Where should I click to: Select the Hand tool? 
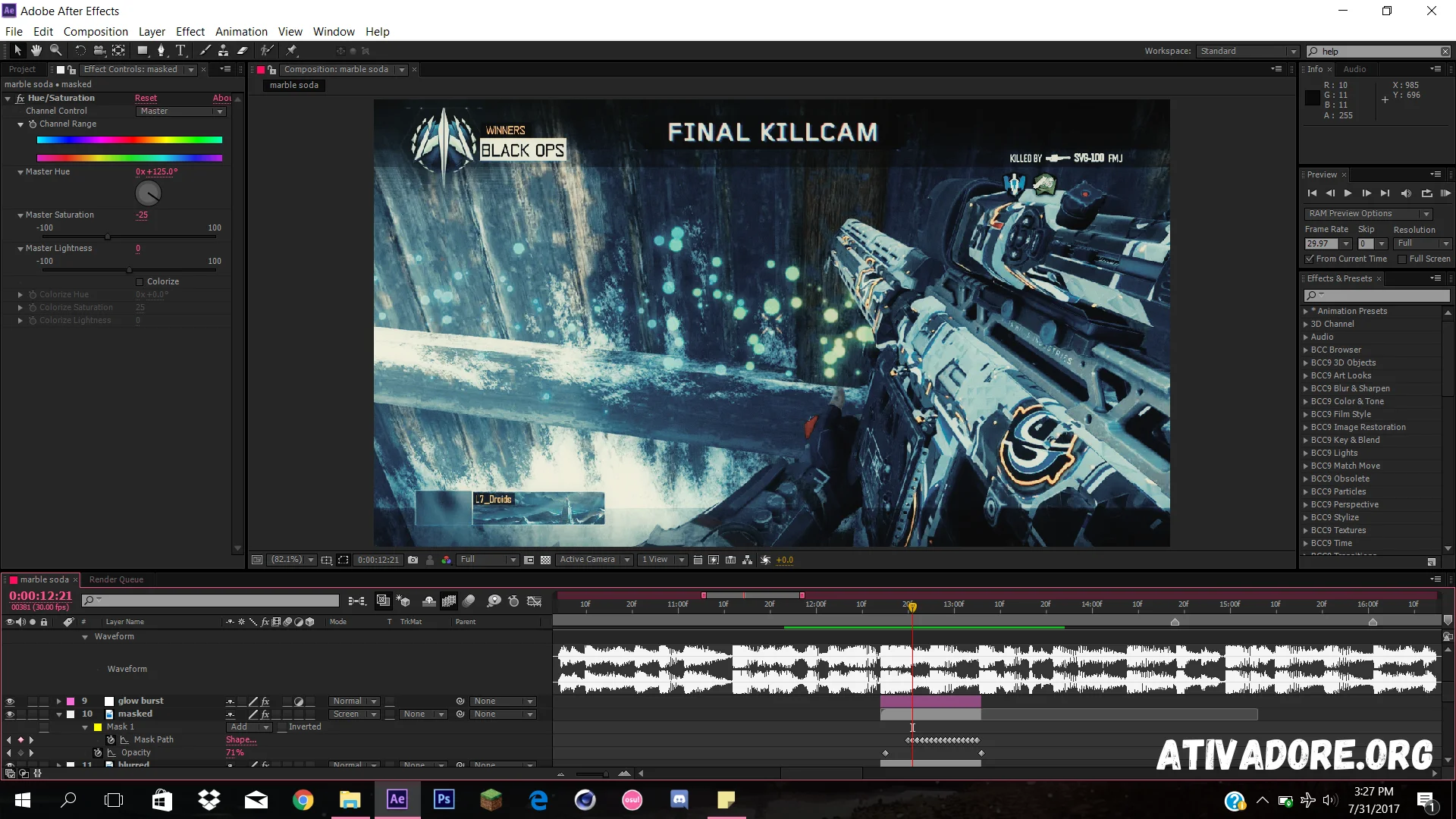coord(36,50)
